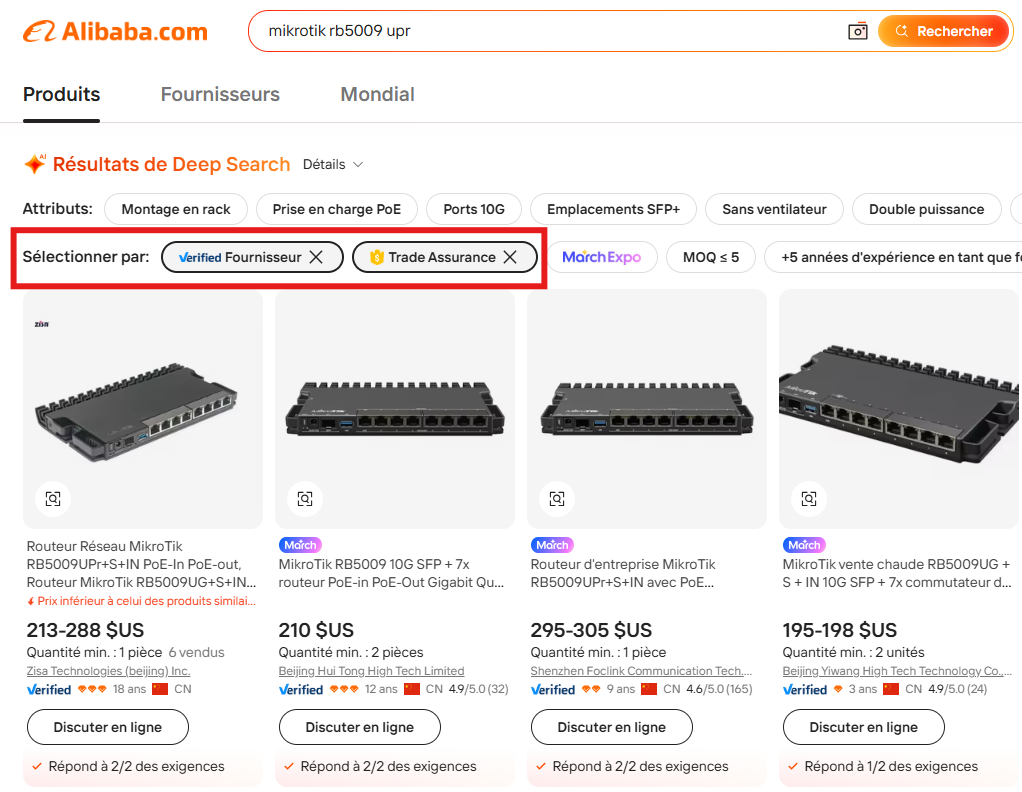Viewport: 1022px width, 792px height.
Task: Click image search icon on first router
Action: (x=53, y=498)
